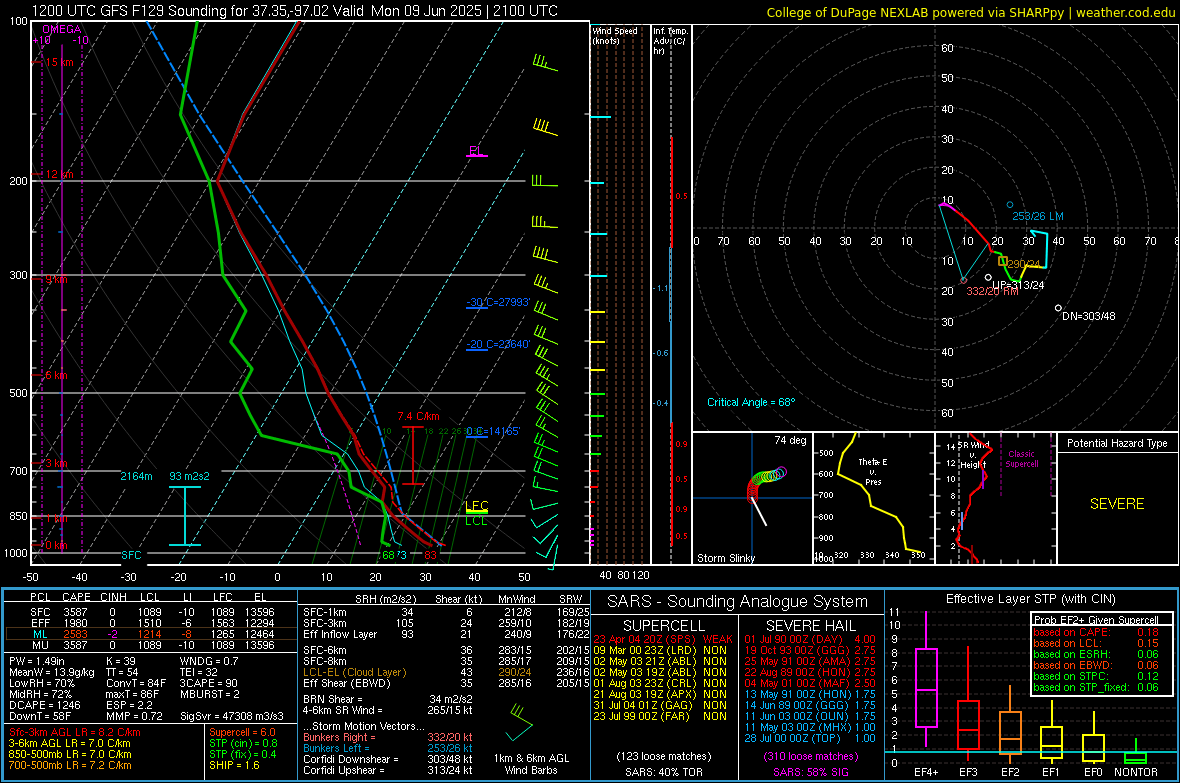
Task: Click the SARS - Sounding Analogue System heading
Action: coord(738,602)
